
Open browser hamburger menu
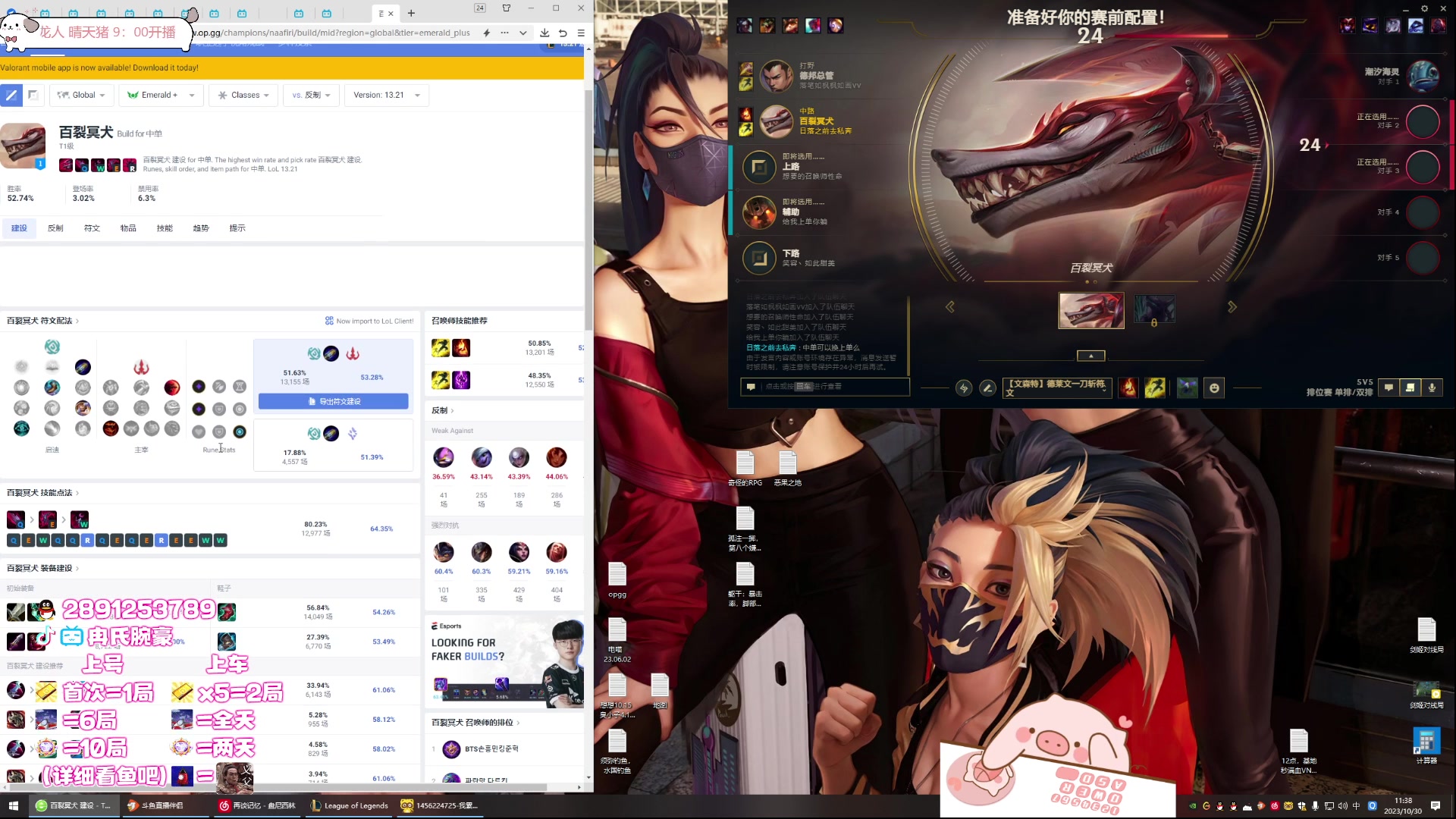pyautogui.click(x=581, y=33)
